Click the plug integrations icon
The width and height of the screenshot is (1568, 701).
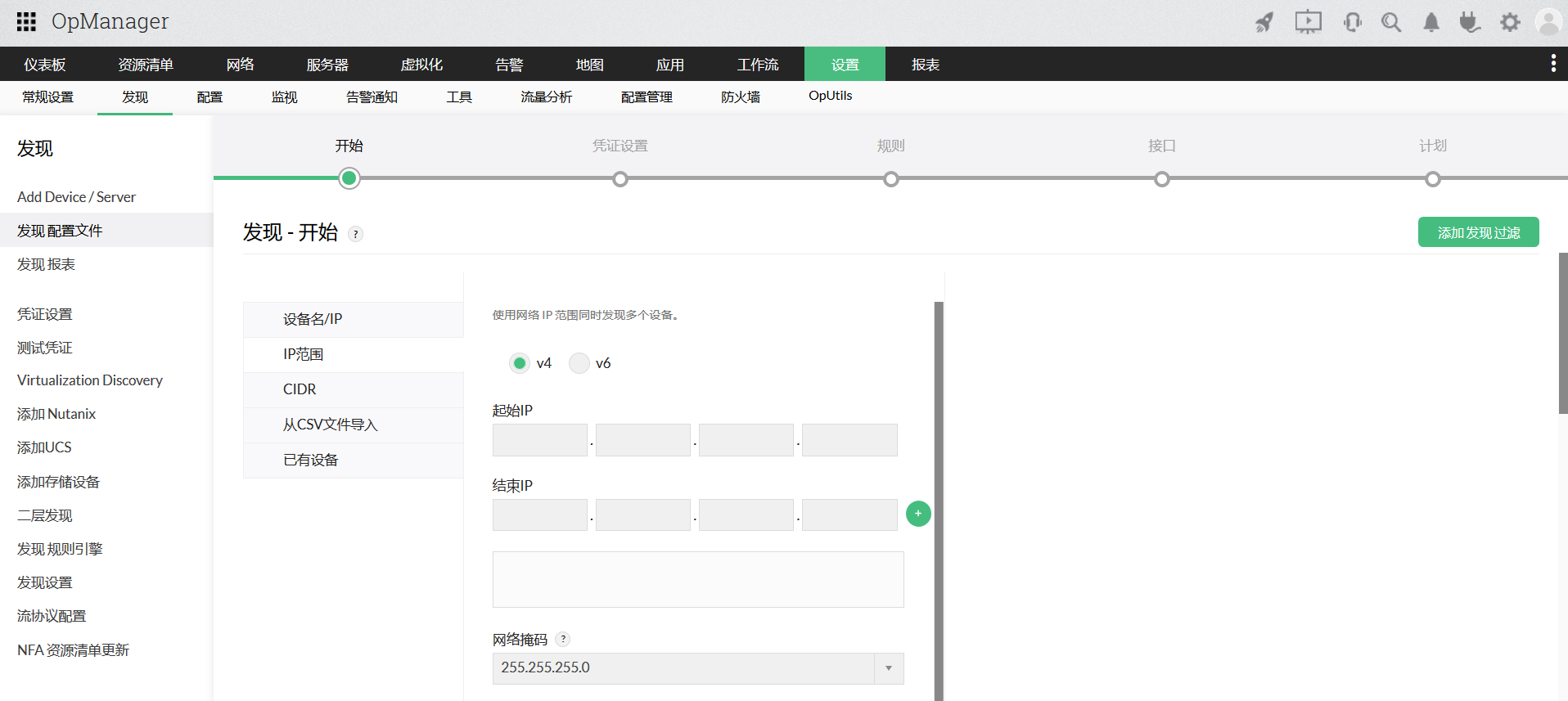click(x=1470, y=22)
